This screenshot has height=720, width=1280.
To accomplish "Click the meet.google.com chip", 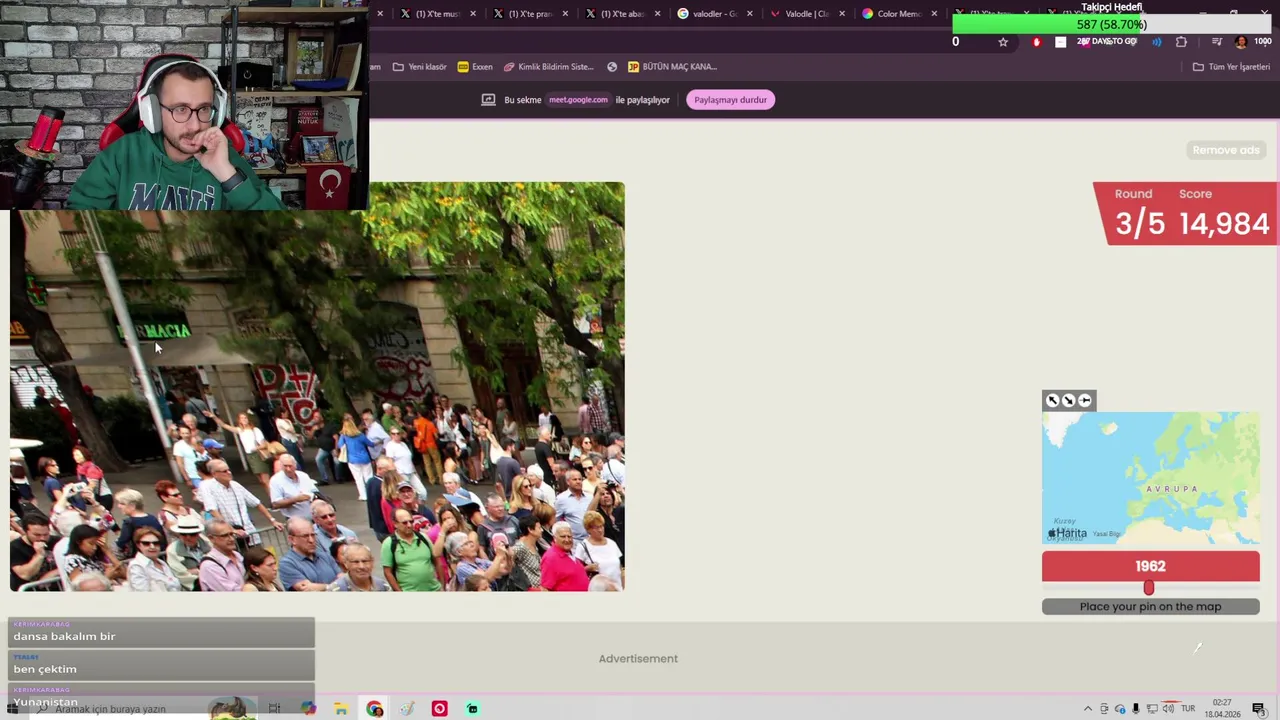I will coord(578,100).
